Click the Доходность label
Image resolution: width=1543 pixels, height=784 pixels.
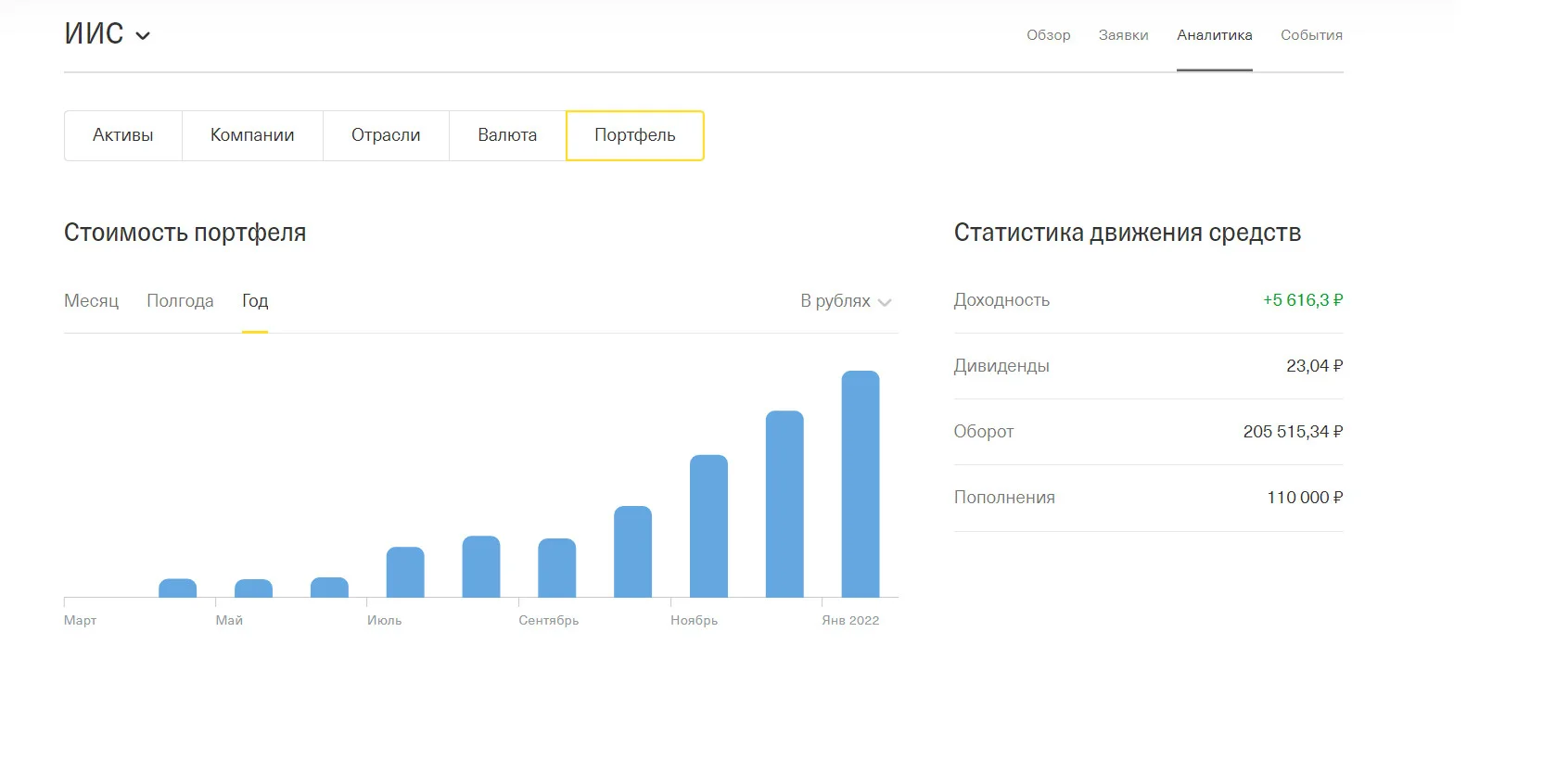pos(1001,300)
